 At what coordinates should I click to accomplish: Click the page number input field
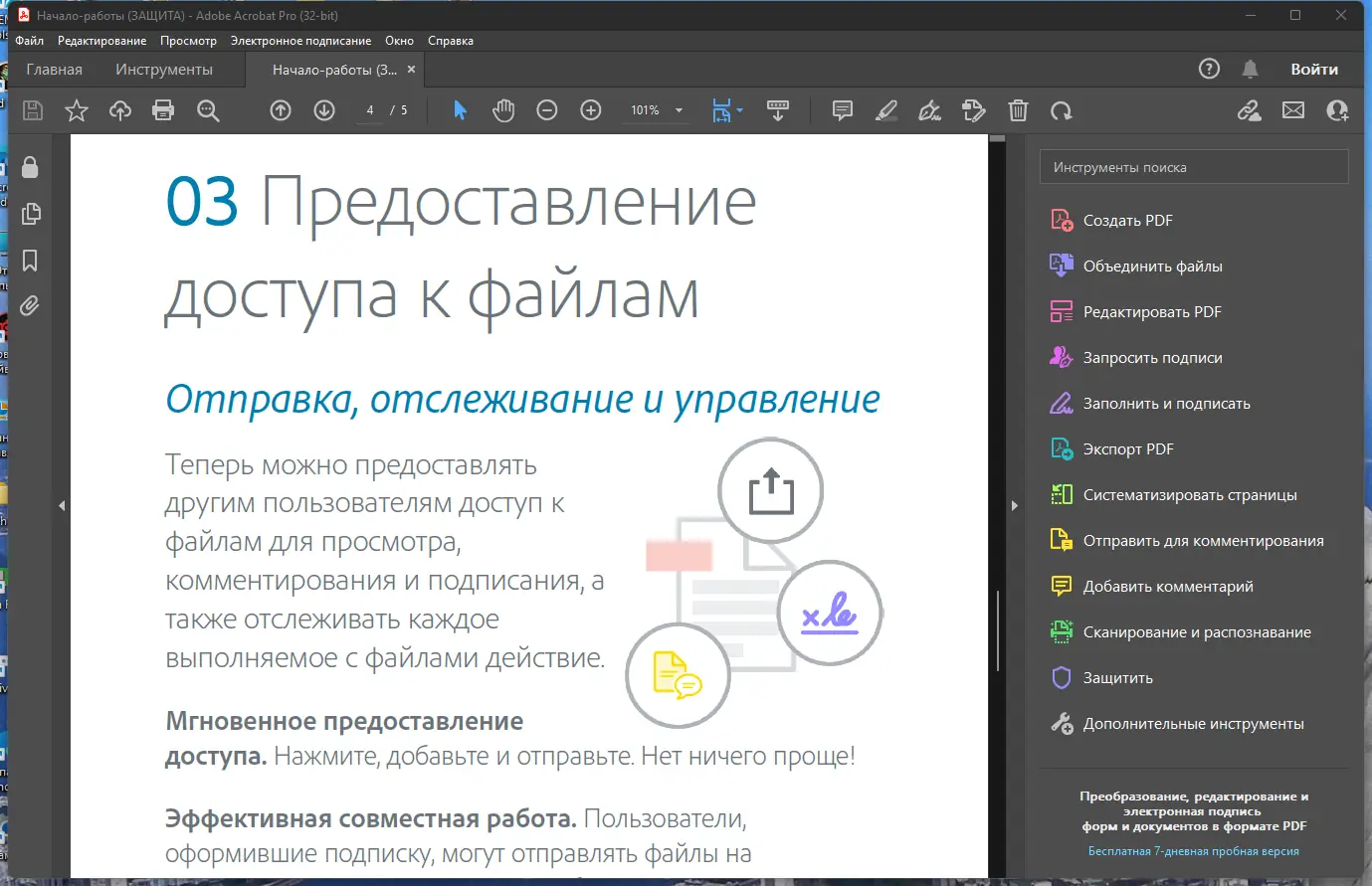pos(368,110)
